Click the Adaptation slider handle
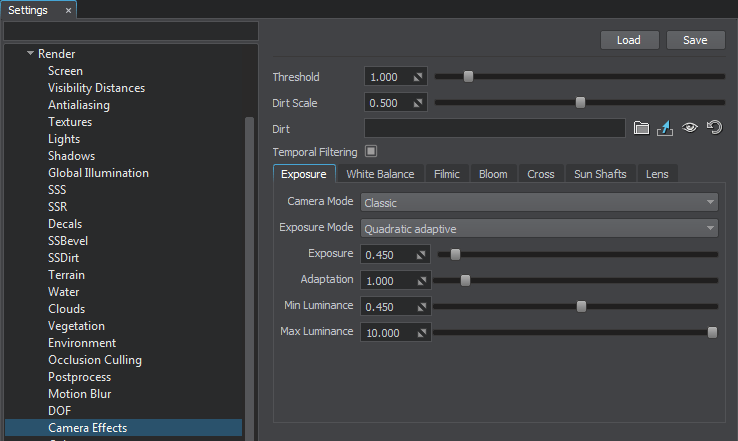This screenshot has height=441, width=738. coord(465,280)
